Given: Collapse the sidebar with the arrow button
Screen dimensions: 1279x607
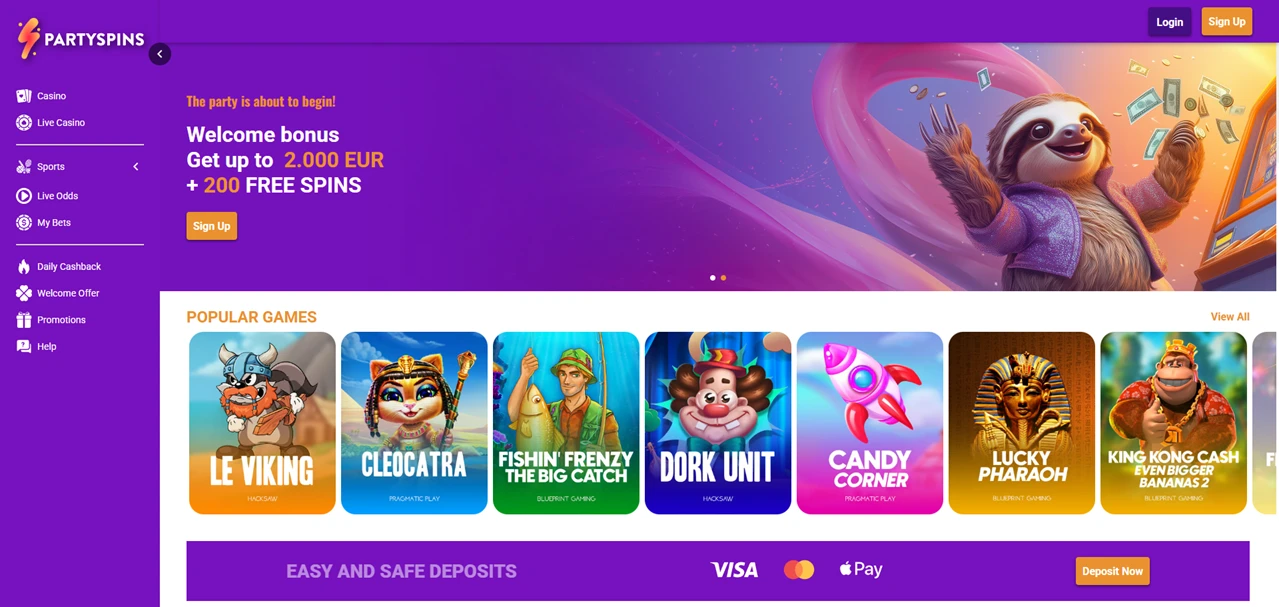Looking at the screenshot, I should 160,54.
